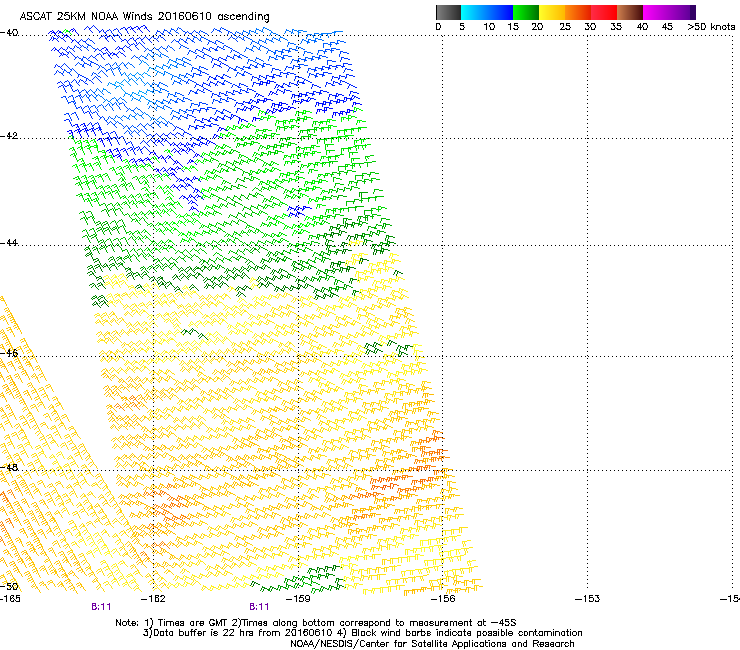740x650 pixels.
Task: Click the ASCAT 25KM NOAA Winds title
Action: coord(144,16)
